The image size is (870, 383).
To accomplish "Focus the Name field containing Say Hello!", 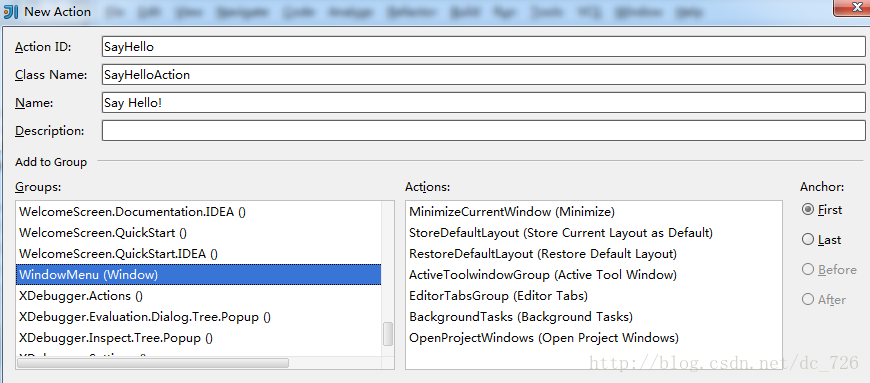I will click(484, 103).
